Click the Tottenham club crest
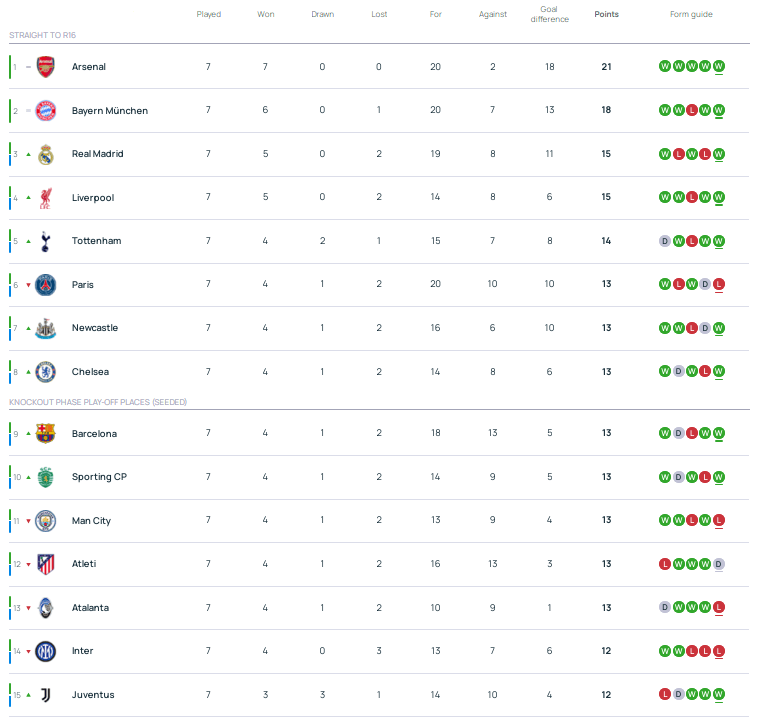The image size is (757, 721). click(x=45, y=241)
